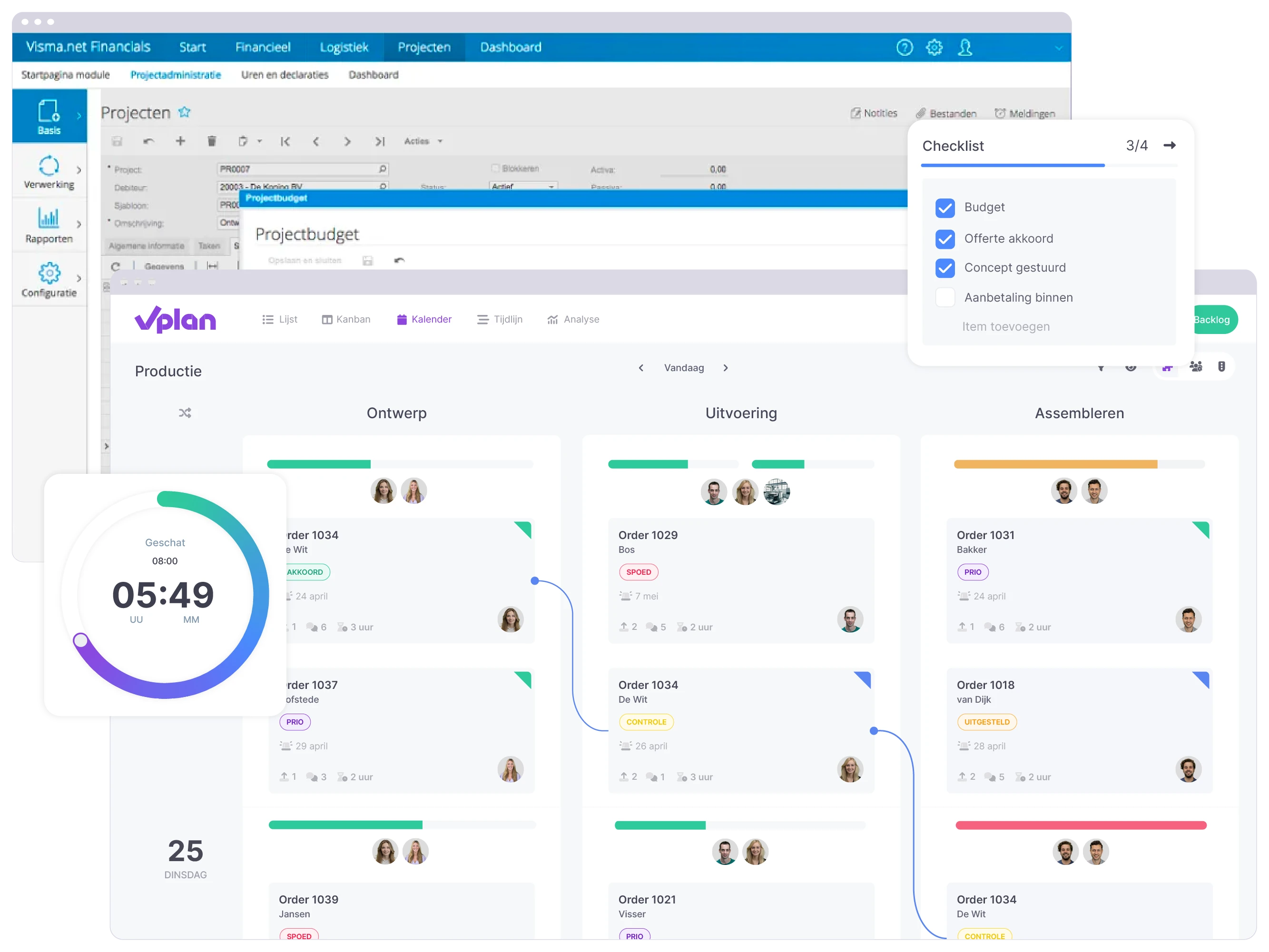
Task: Open Configuratie sidebar icon
Action: tap(49, 280)
